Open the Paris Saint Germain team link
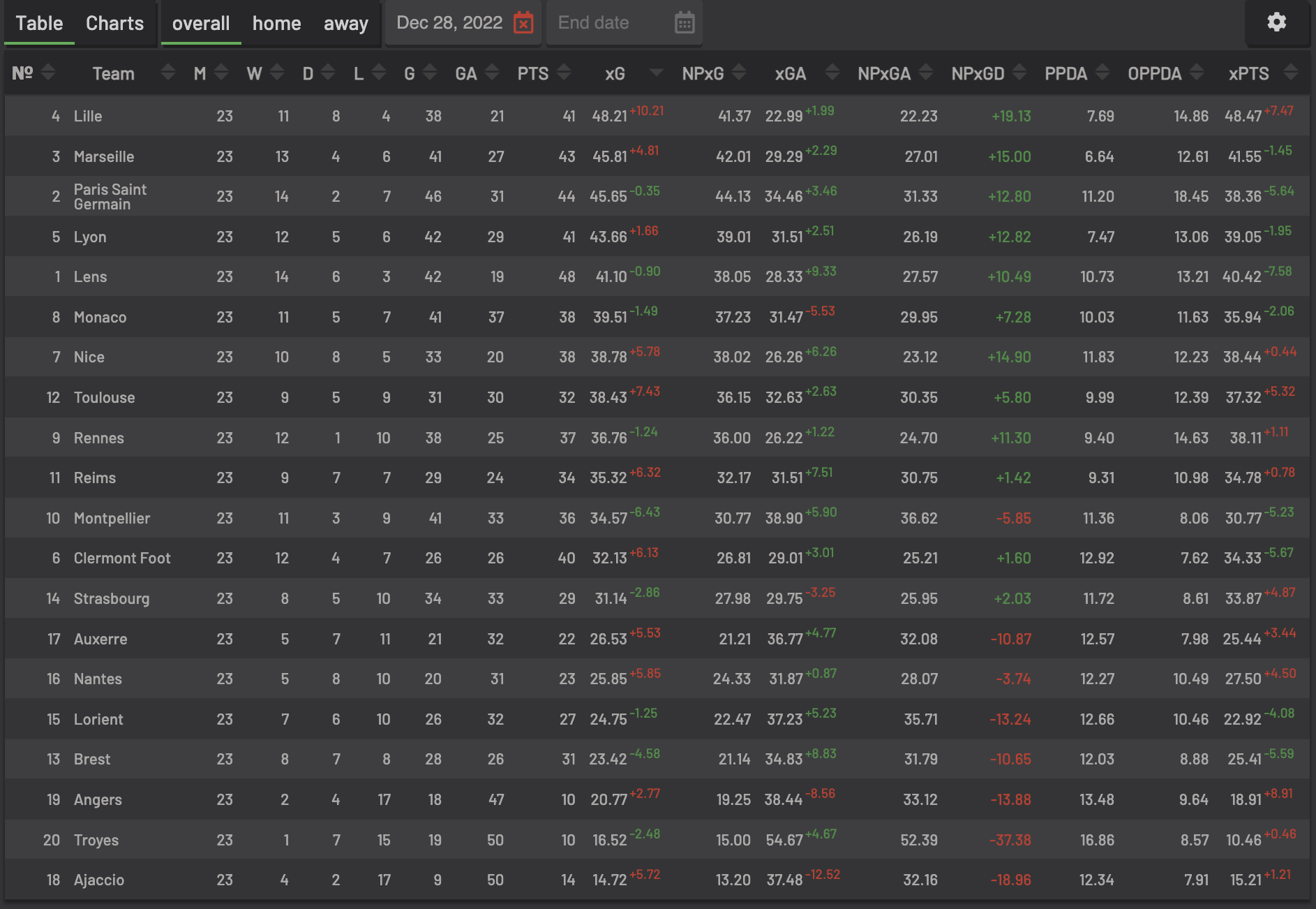 point(110,196)
